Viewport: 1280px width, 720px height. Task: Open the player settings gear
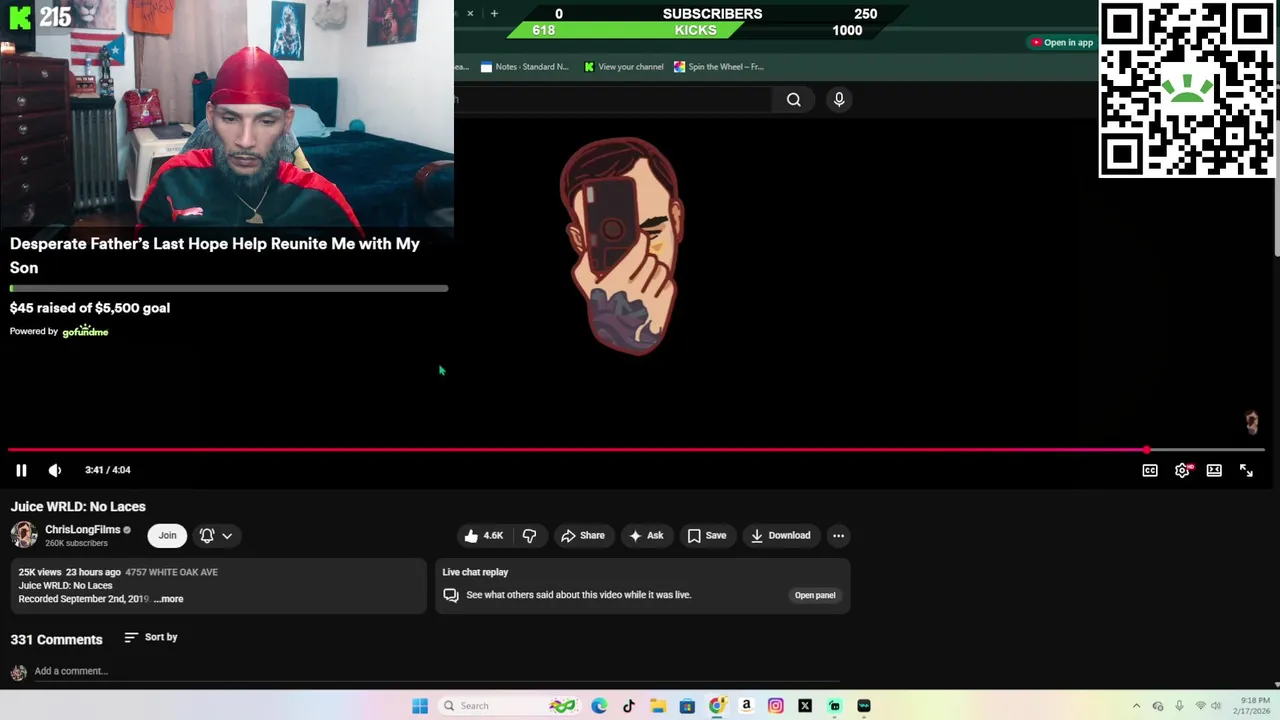pos(1182,470)
